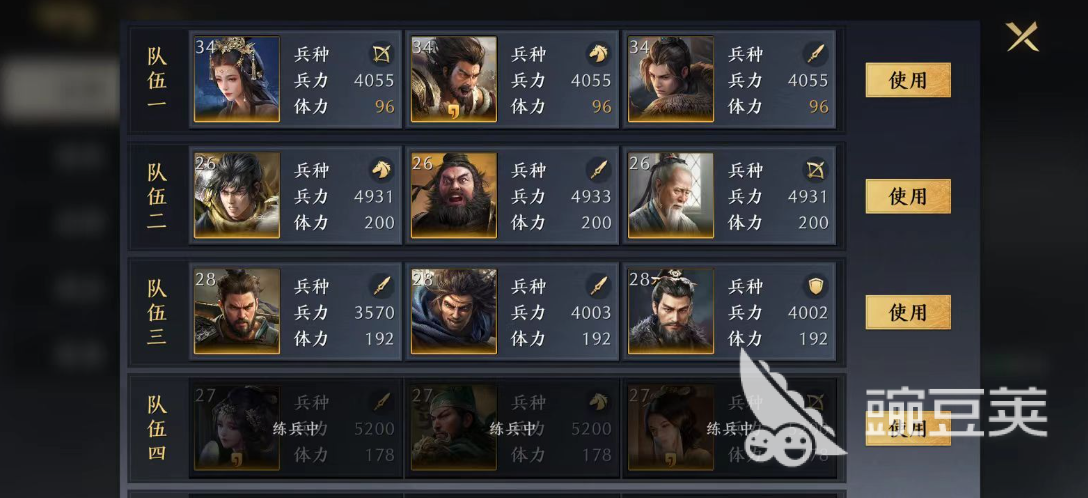Open the level 26 white-haired elder portrait

click(670, 195)
